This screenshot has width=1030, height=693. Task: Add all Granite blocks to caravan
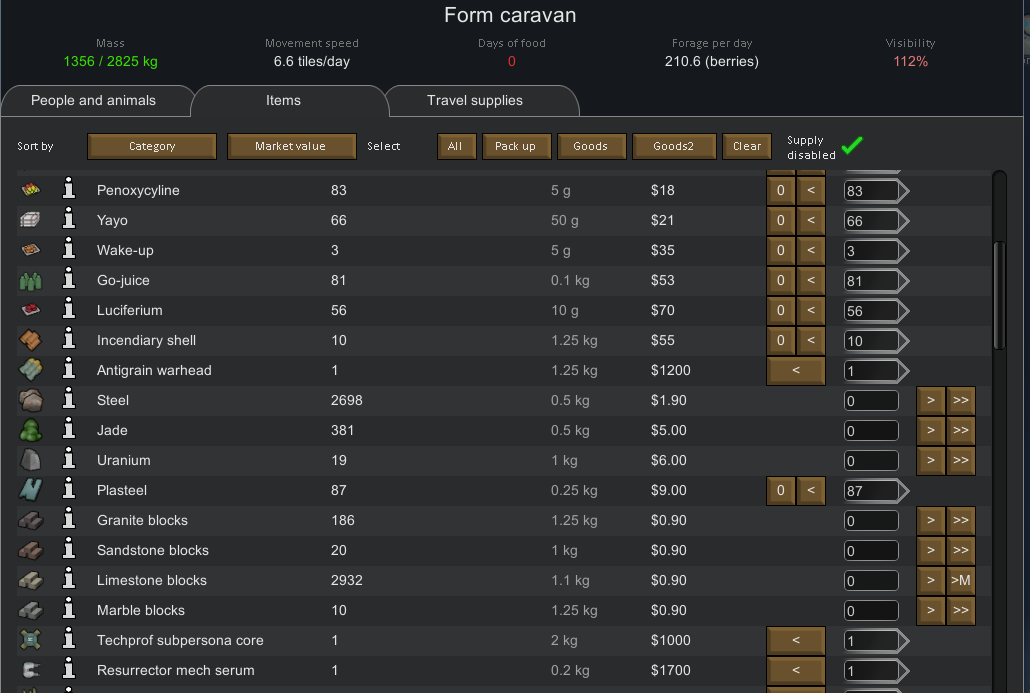960,520
